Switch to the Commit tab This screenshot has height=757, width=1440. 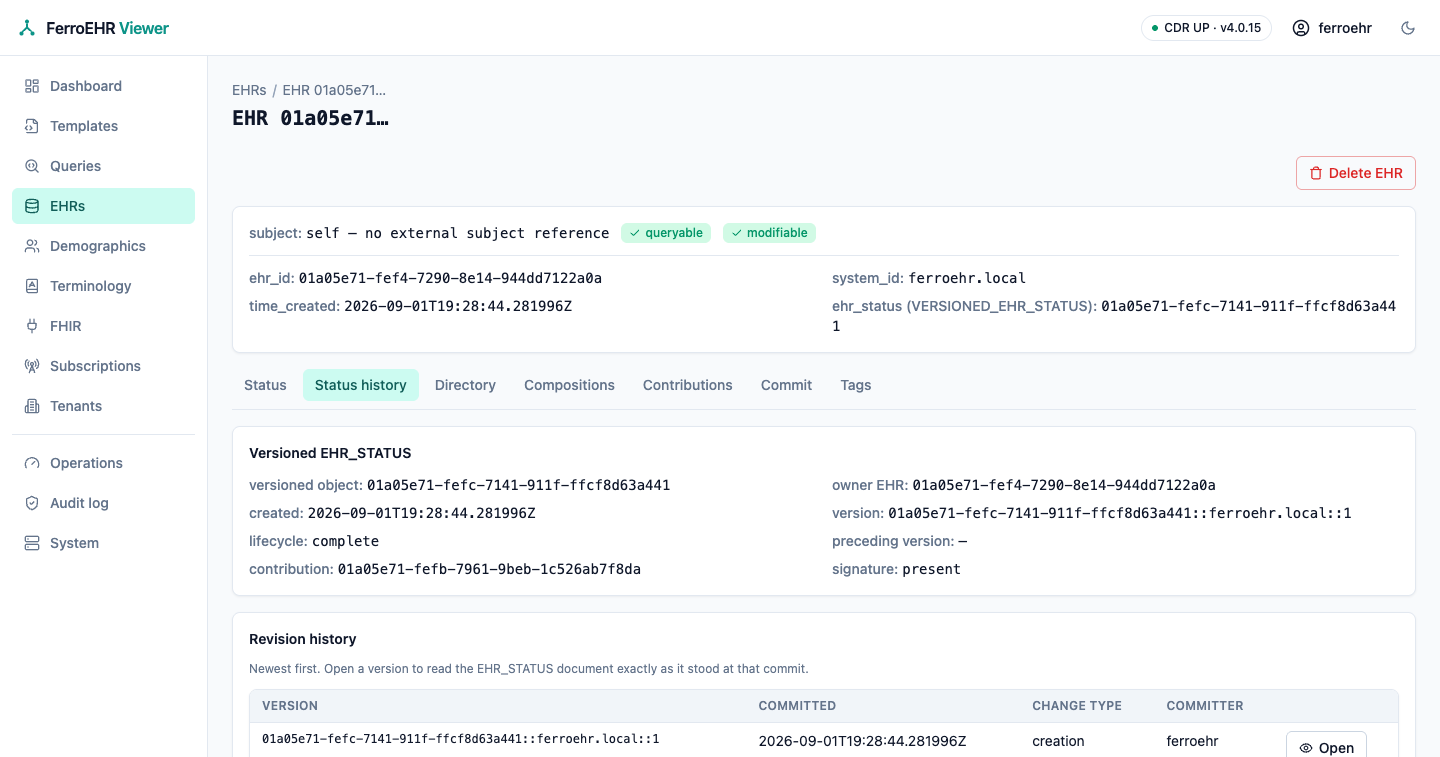click(786, 385)
